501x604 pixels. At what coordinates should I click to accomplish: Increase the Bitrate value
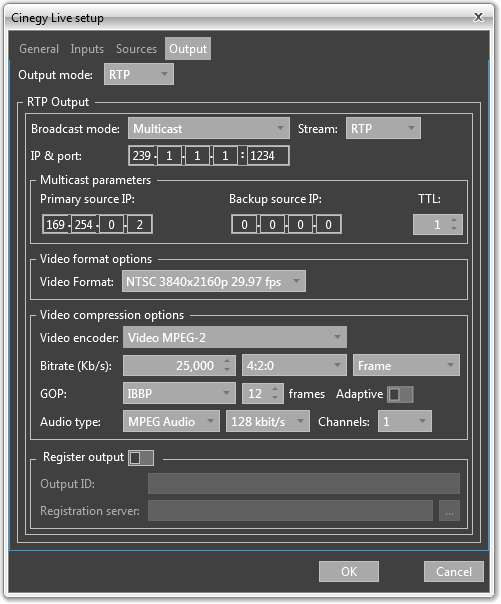227,361
